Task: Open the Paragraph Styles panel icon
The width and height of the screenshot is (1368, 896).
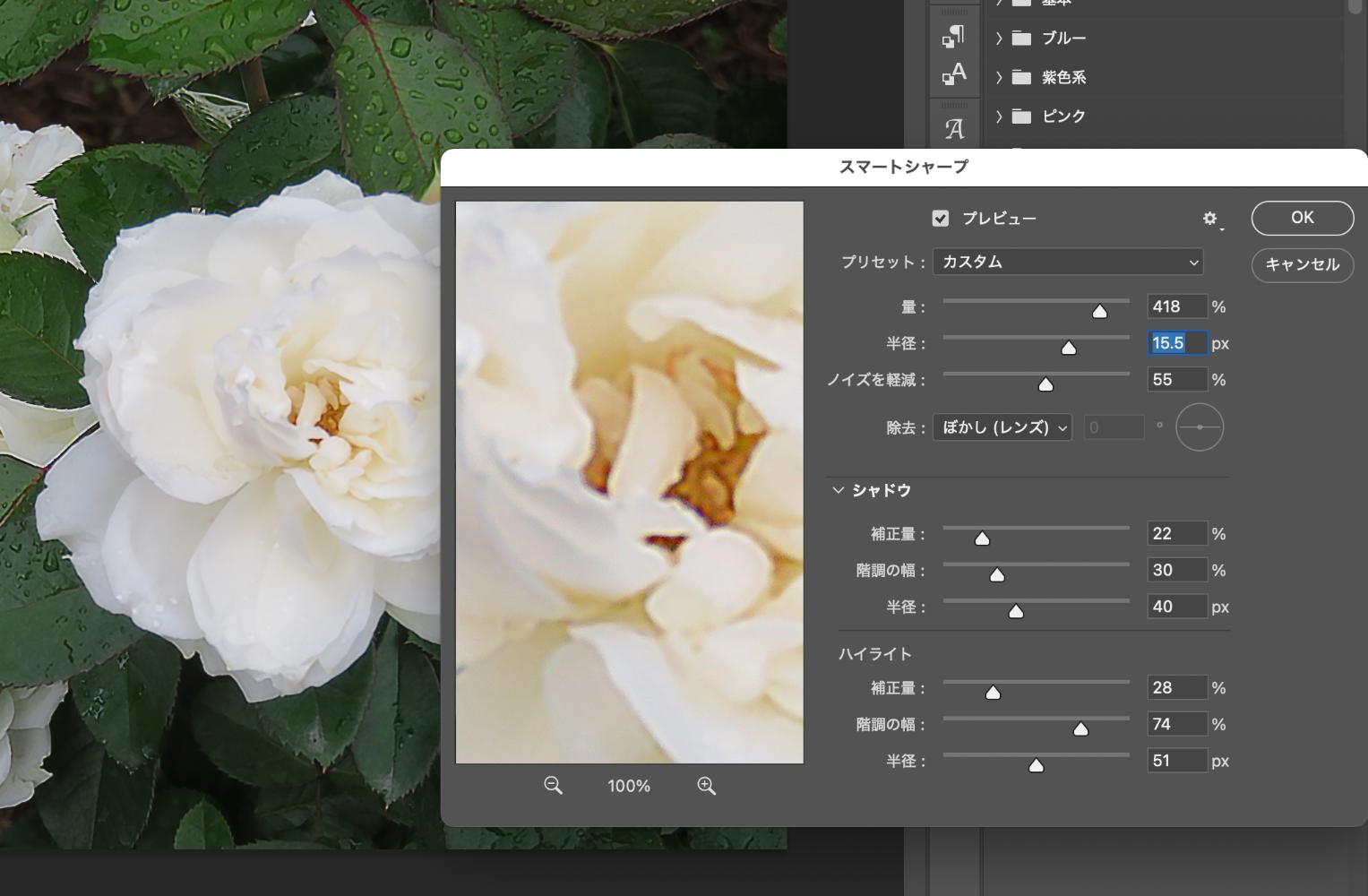Action: 953,36
